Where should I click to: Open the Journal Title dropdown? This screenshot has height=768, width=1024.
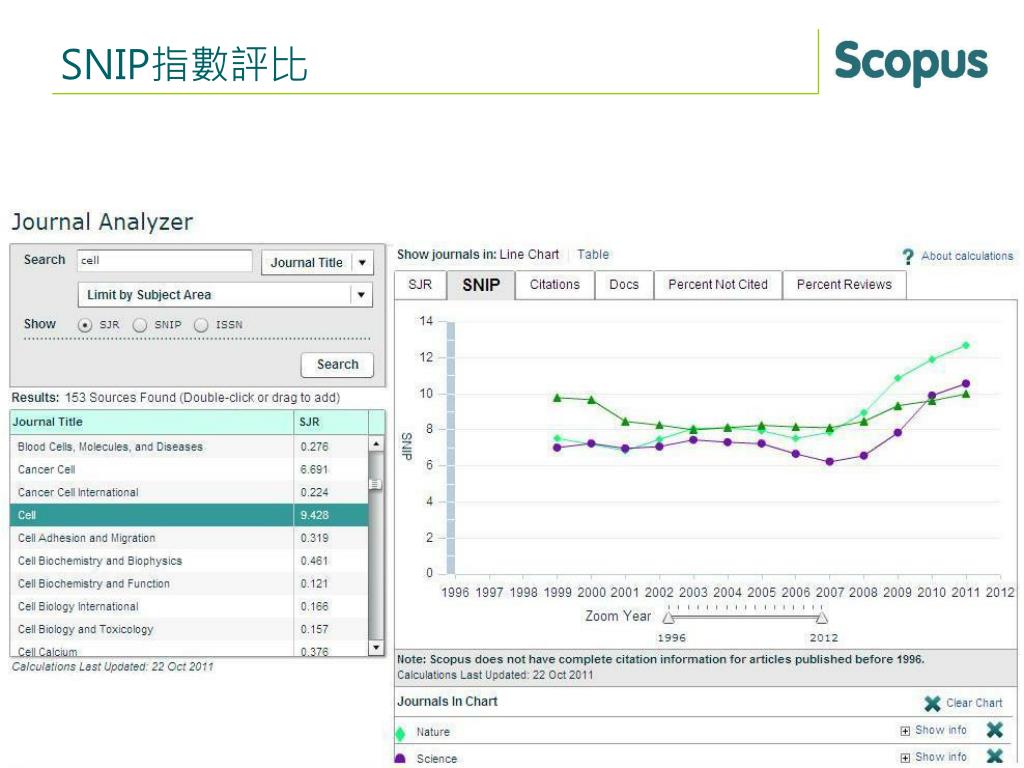pyautogui.click(x=317, y=263)
